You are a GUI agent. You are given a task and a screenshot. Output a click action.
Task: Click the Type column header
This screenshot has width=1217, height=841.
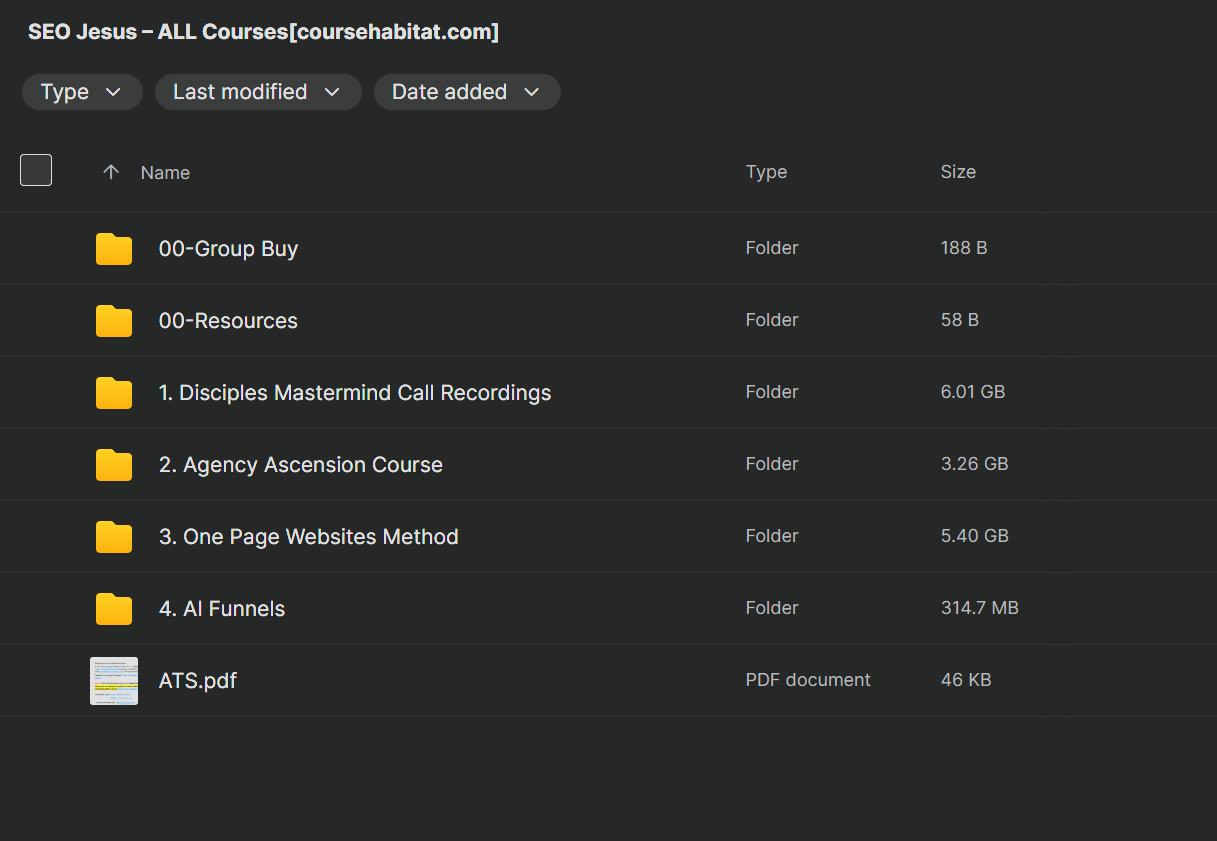tap(766, 172)
